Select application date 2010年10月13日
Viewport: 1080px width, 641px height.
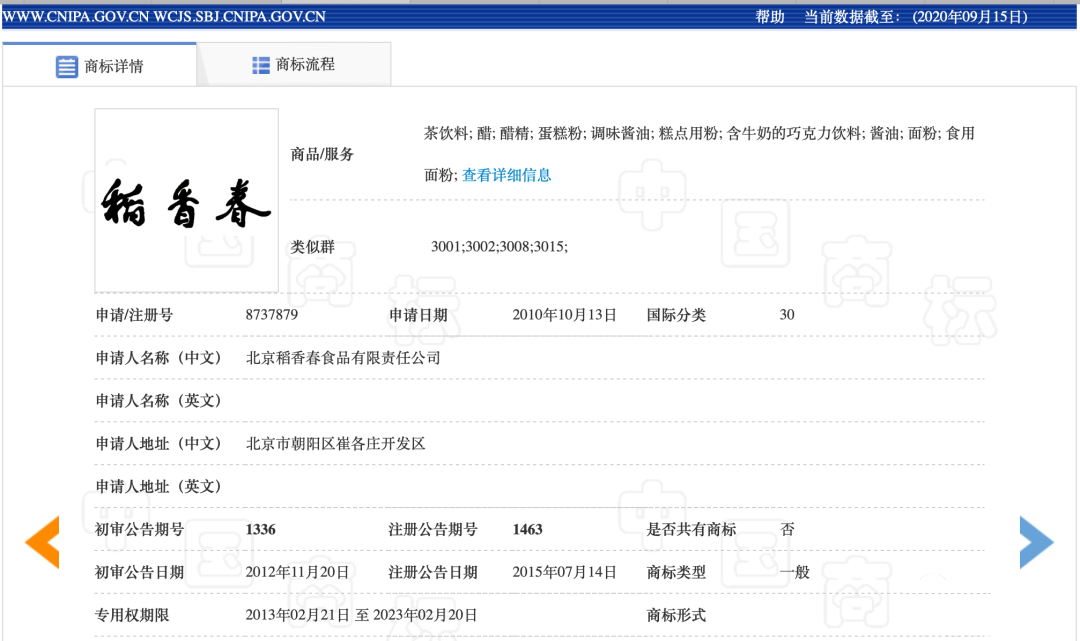click(564, 315)
